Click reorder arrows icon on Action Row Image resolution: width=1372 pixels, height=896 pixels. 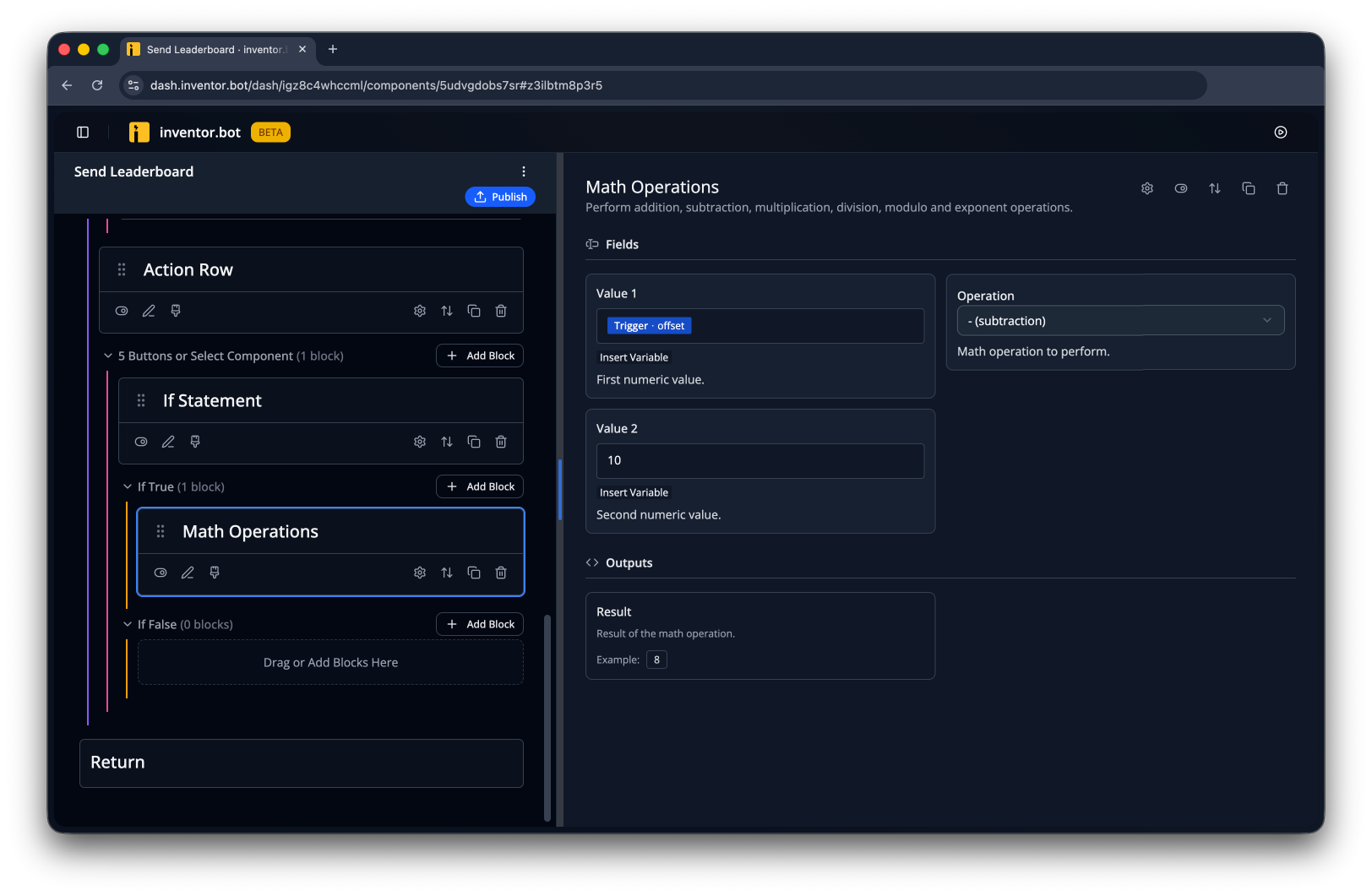tap(447, 311)
